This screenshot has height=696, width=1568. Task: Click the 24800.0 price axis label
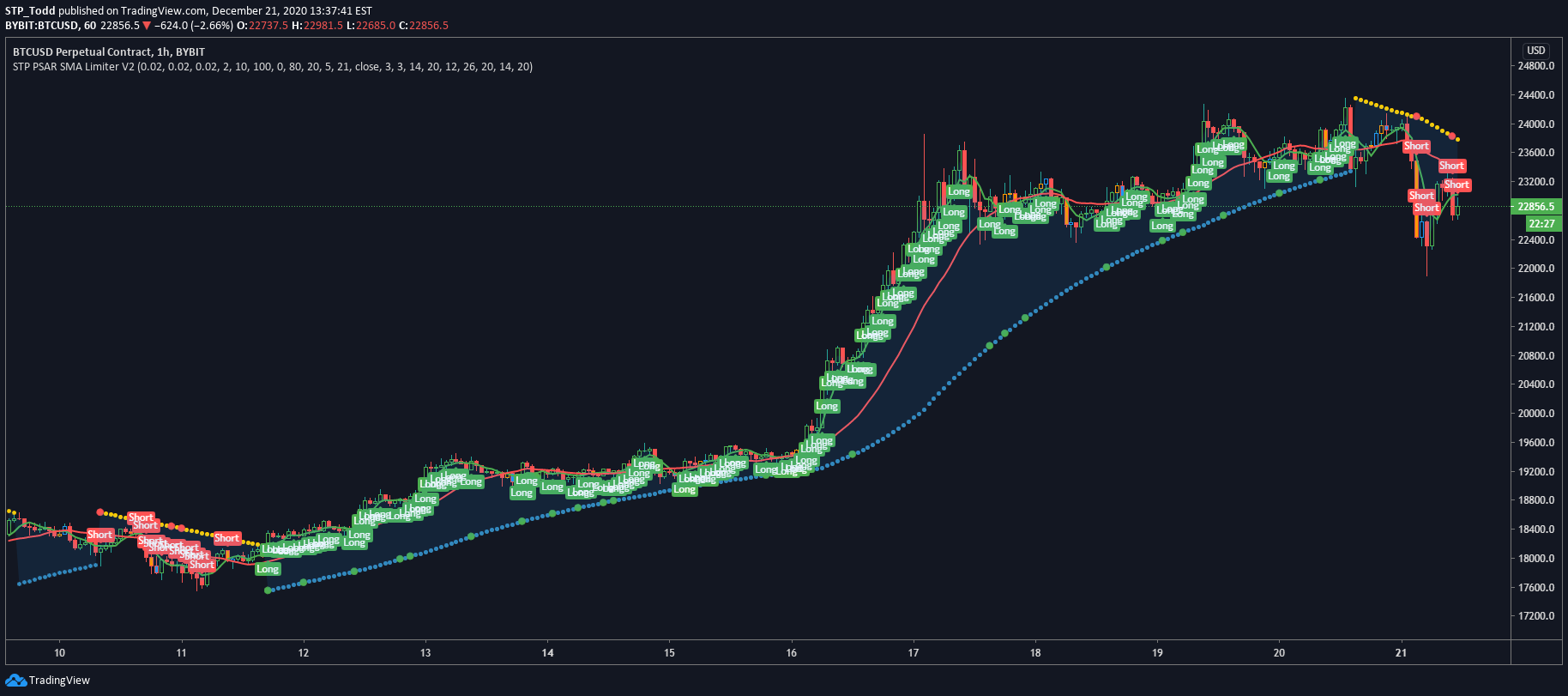click(1536, 66)
